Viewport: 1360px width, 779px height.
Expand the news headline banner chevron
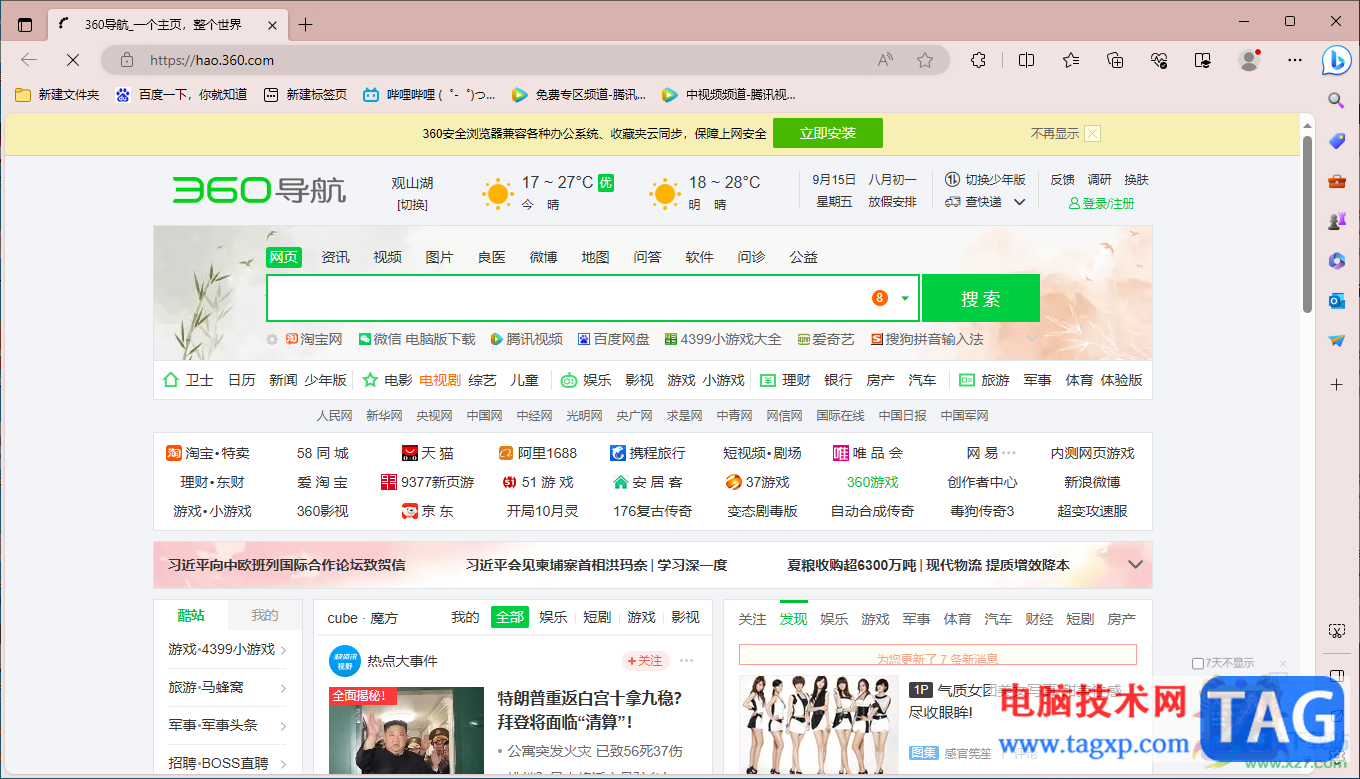[x=1135, y=565]
